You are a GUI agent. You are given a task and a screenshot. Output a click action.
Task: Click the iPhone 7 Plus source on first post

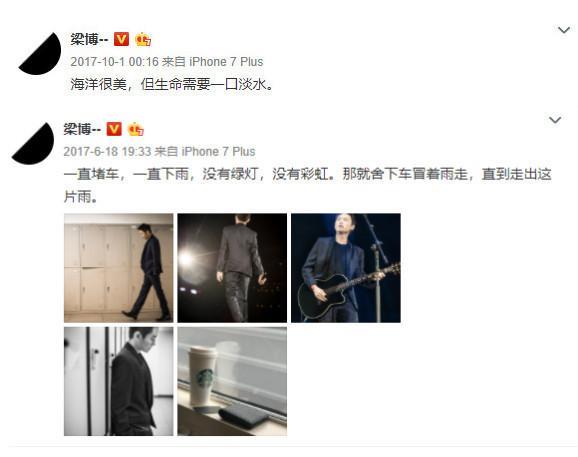click(x=226, y=62)
